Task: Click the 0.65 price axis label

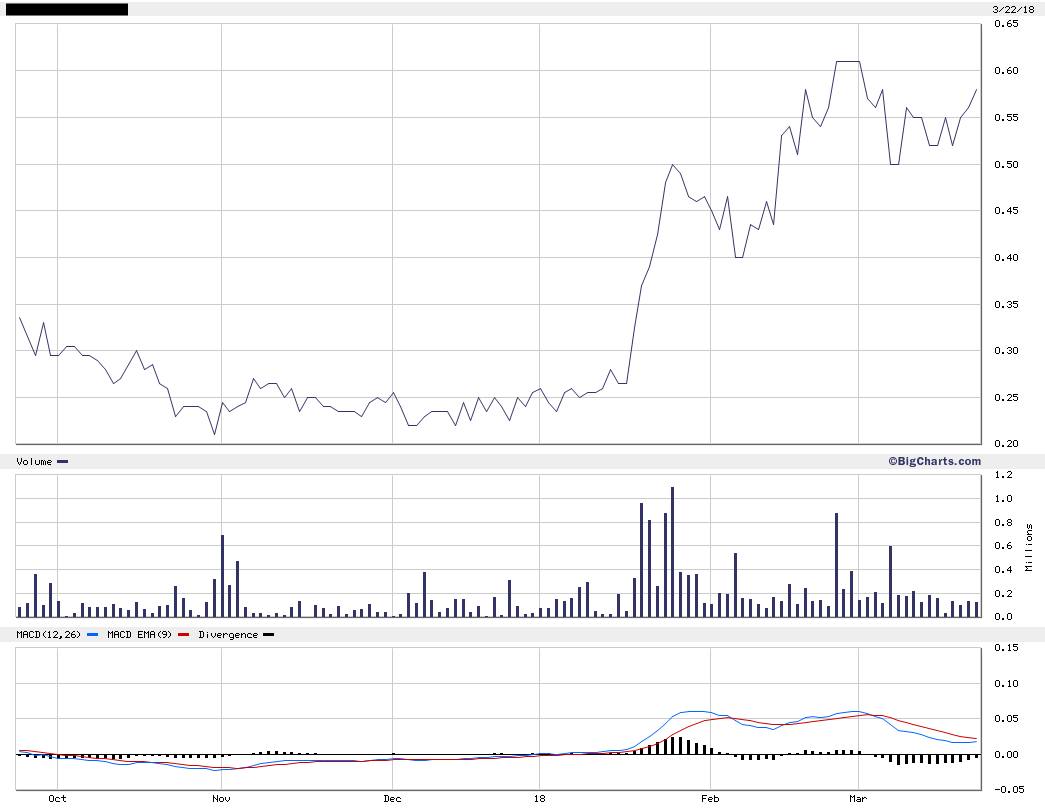Action: point(1006,24)
